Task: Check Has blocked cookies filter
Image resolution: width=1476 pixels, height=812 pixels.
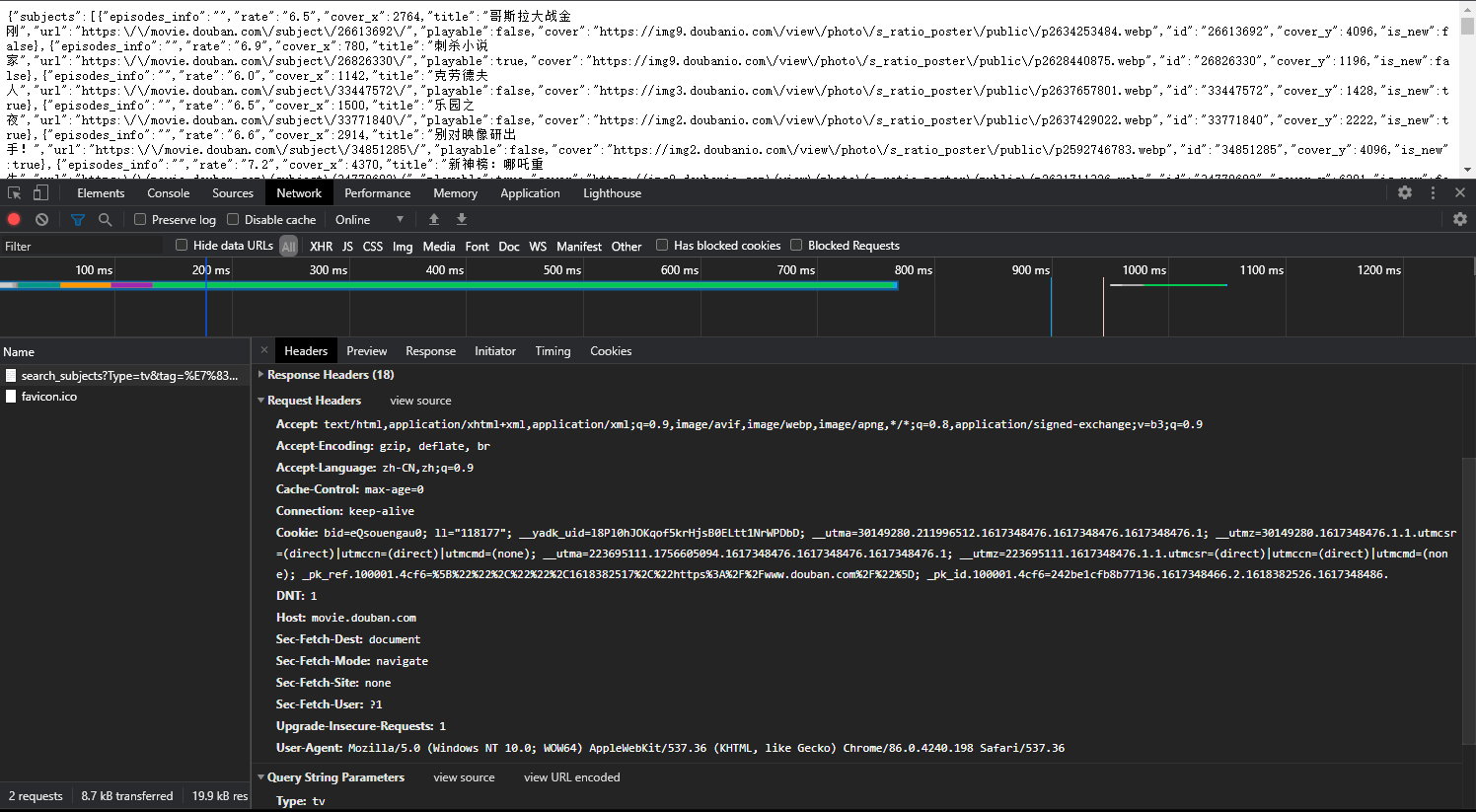Action: tap(662, 245)
